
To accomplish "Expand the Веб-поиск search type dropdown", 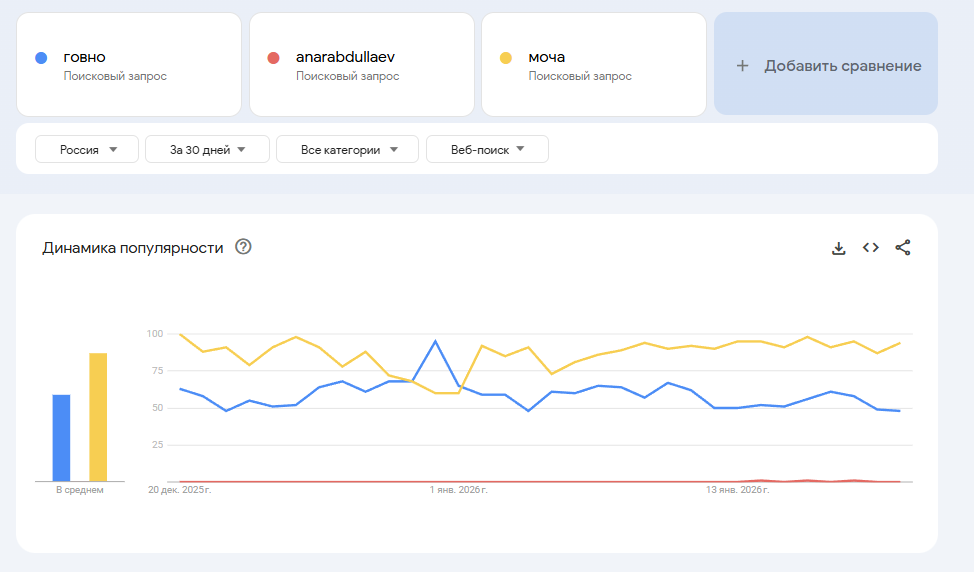I will (487, 150).
